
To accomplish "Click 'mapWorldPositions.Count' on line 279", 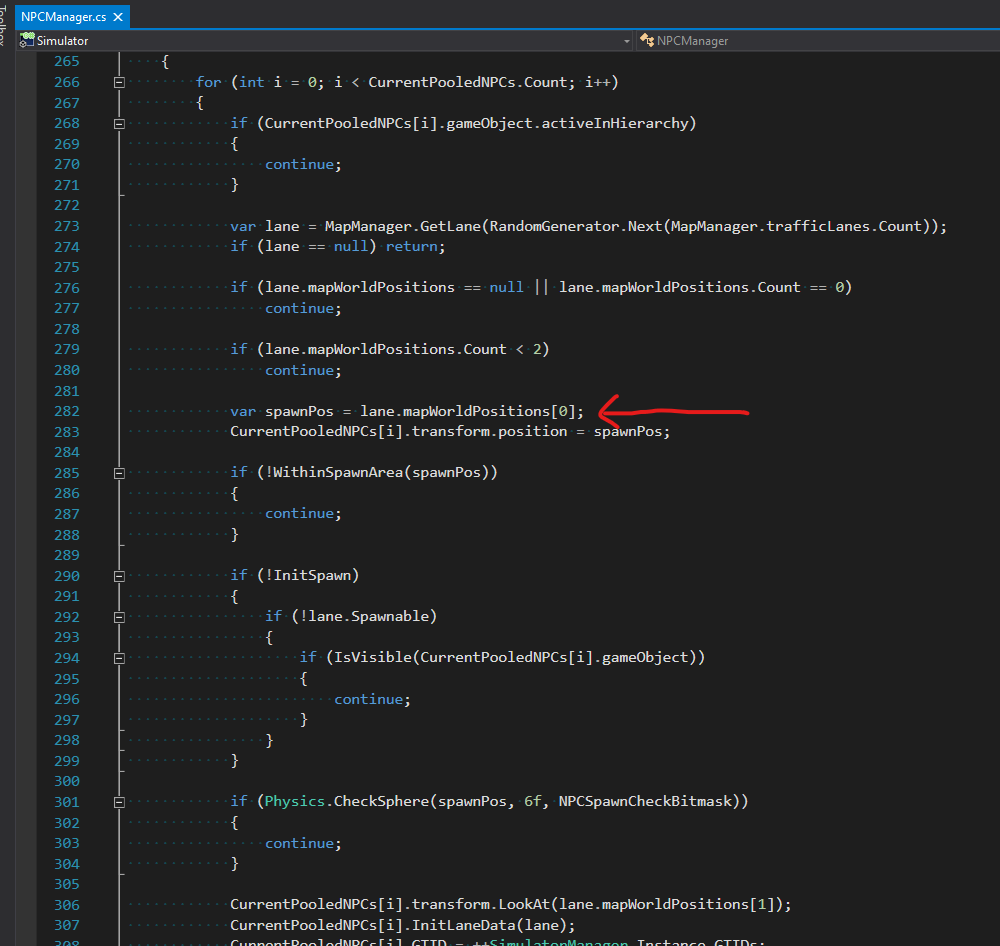I will pos(407,350).
